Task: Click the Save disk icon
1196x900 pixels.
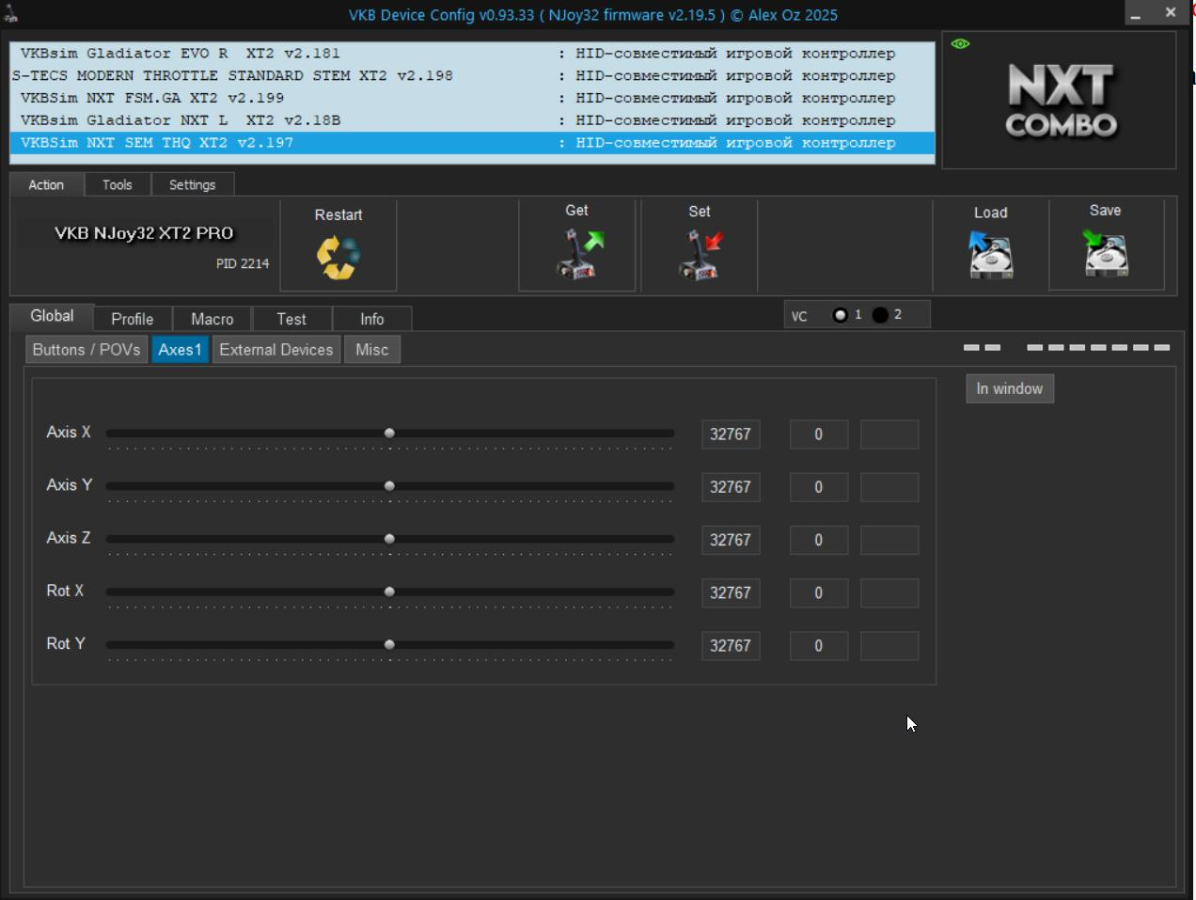Action: (1105, 254)
